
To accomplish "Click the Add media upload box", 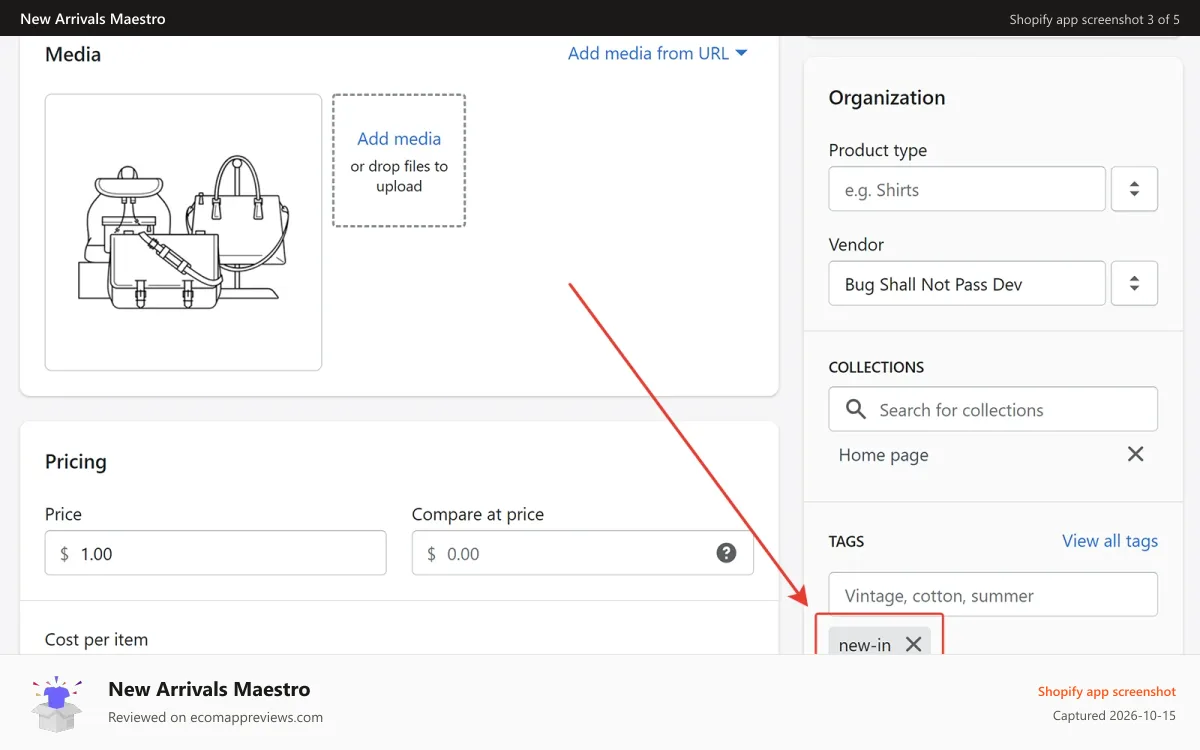I will coord(399,160).
